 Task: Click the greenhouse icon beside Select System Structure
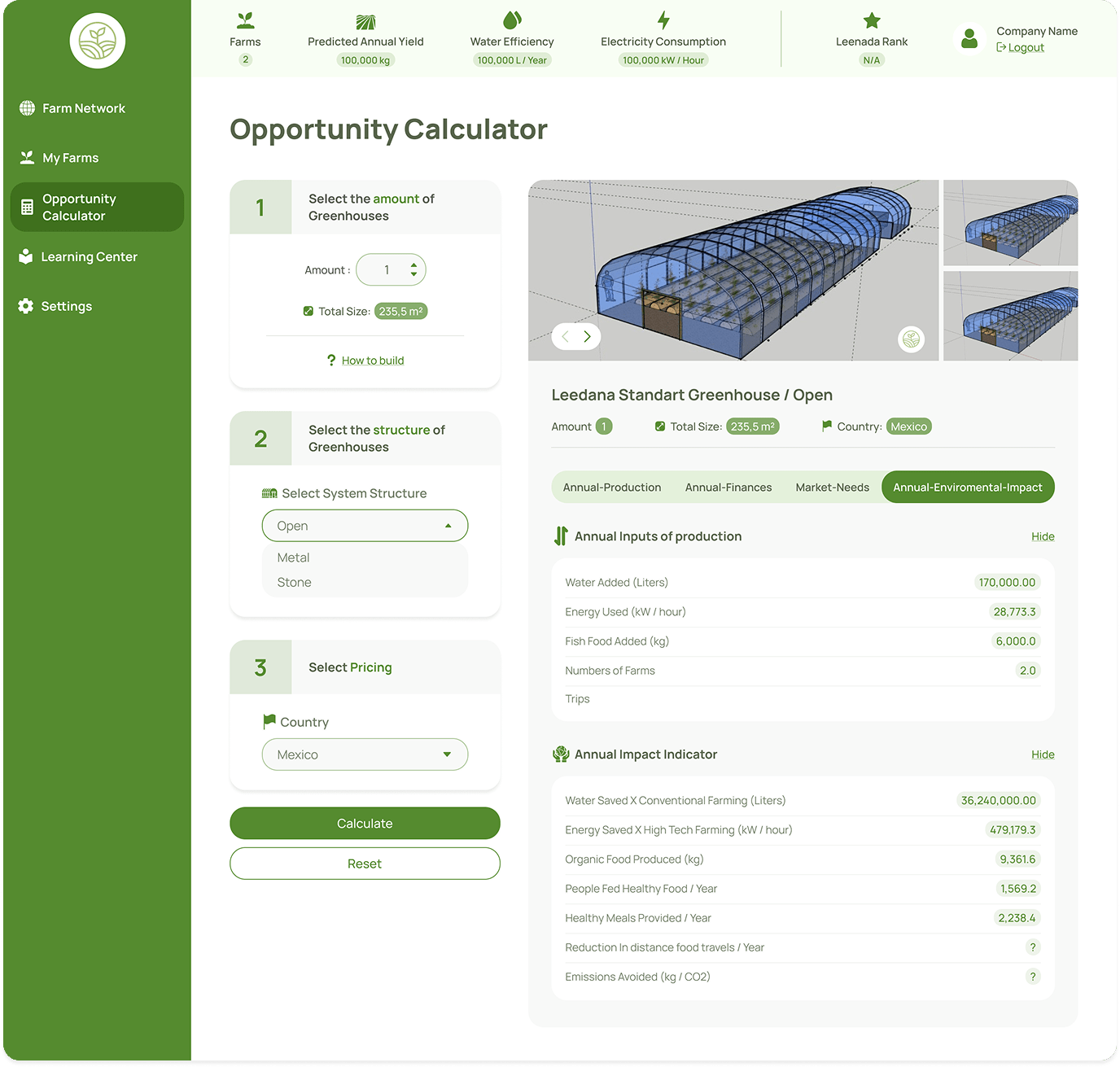tap(269, 493)
